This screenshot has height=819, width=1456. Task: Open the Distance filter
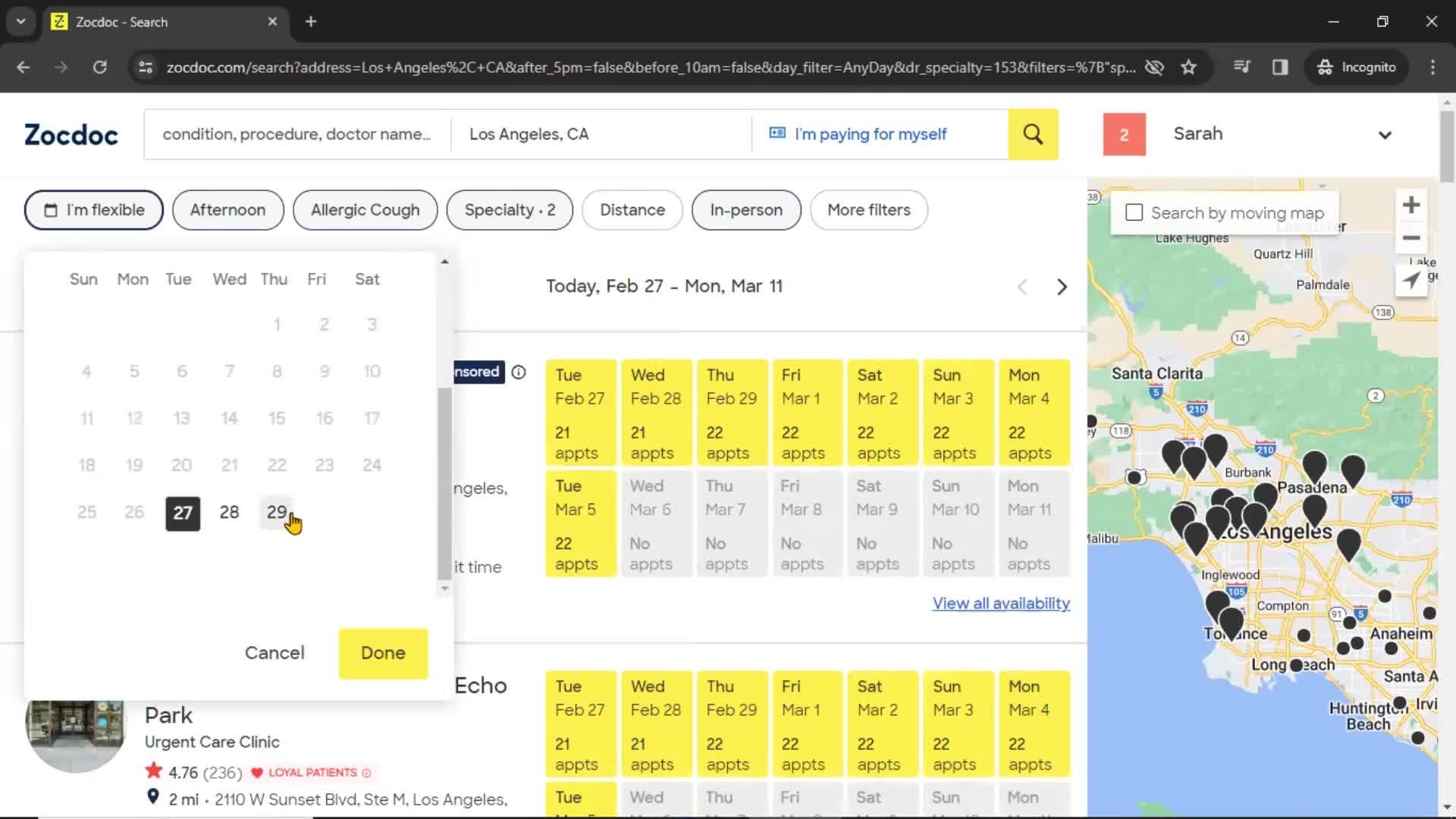632,210
